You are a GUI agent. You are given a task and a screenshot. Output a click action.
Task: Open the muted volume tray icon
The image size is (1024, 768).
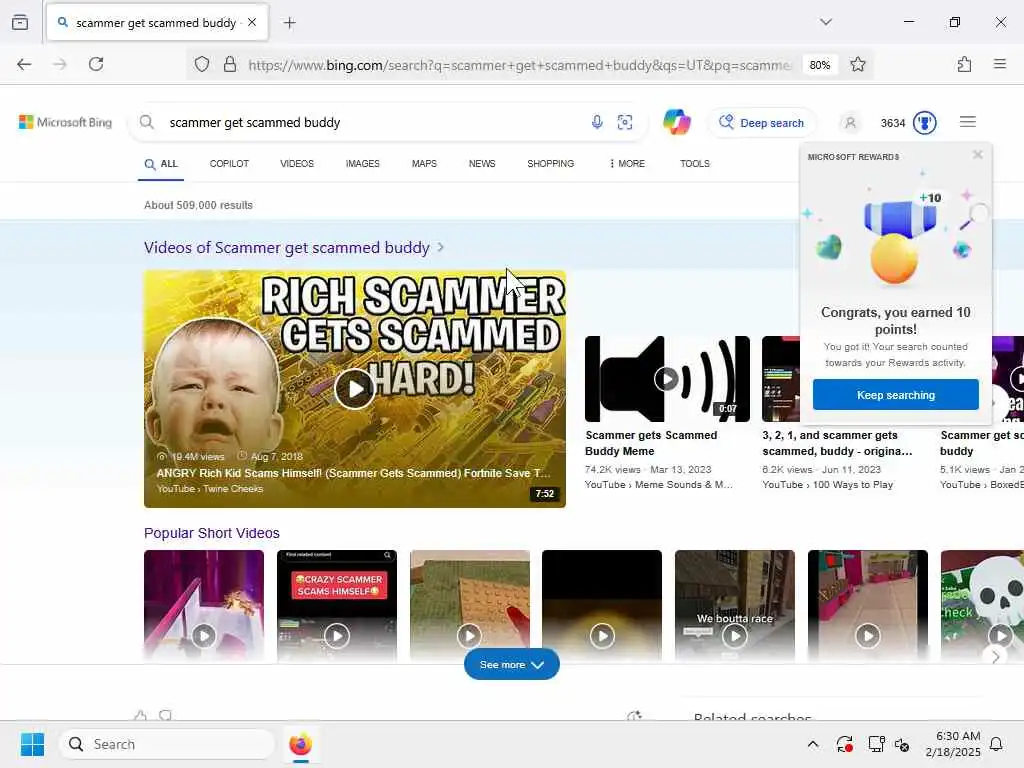point(903,744)
